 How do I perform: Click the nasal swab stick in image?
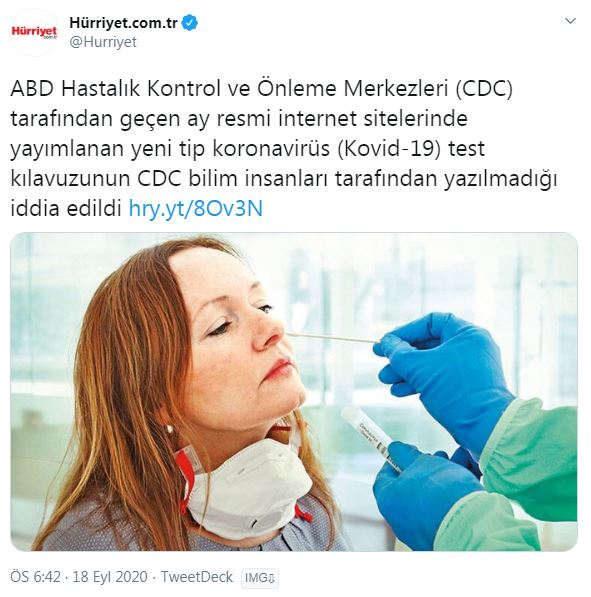tap(331, 338)
